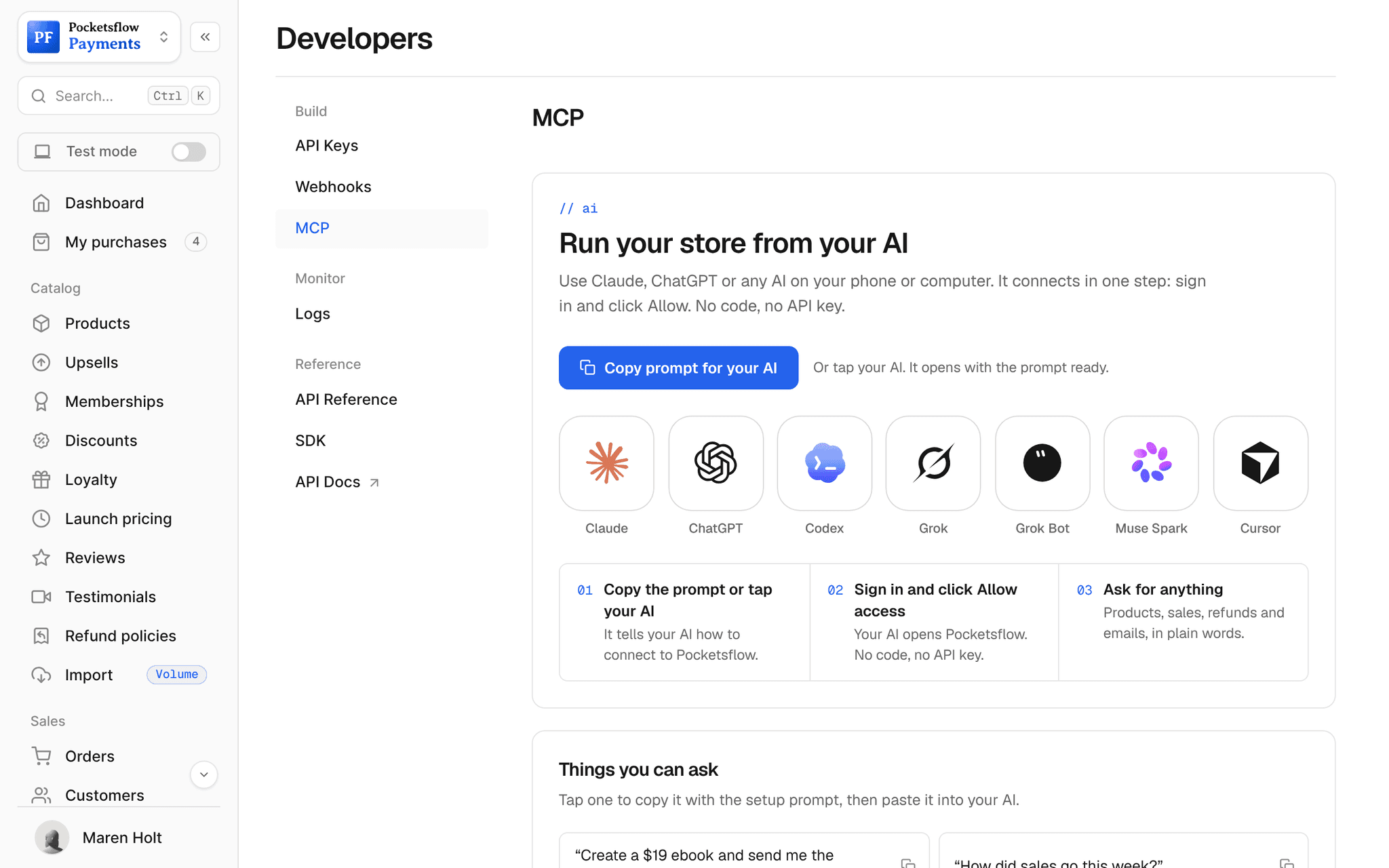Open Claude AI integration tile
The image size is (1389, 868).
coord(606,463)
